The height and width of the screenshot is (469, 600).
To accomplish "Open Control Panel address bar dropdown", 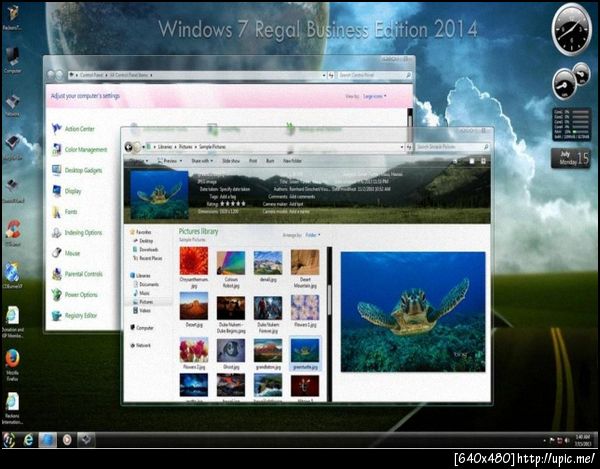I will (324, 75).
